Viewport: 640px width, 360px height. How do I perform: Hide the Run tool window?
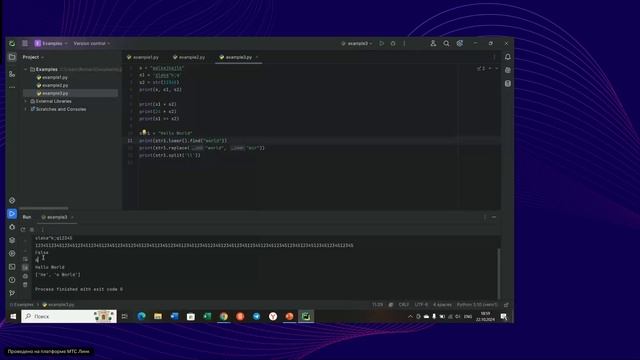(494, 217)
